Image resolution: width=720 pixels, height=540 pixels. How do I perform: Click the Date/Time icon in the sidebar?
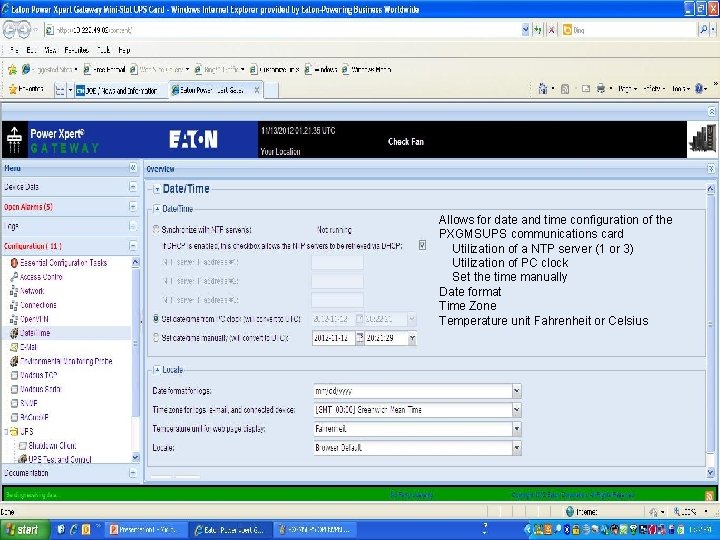pos(14,333)
